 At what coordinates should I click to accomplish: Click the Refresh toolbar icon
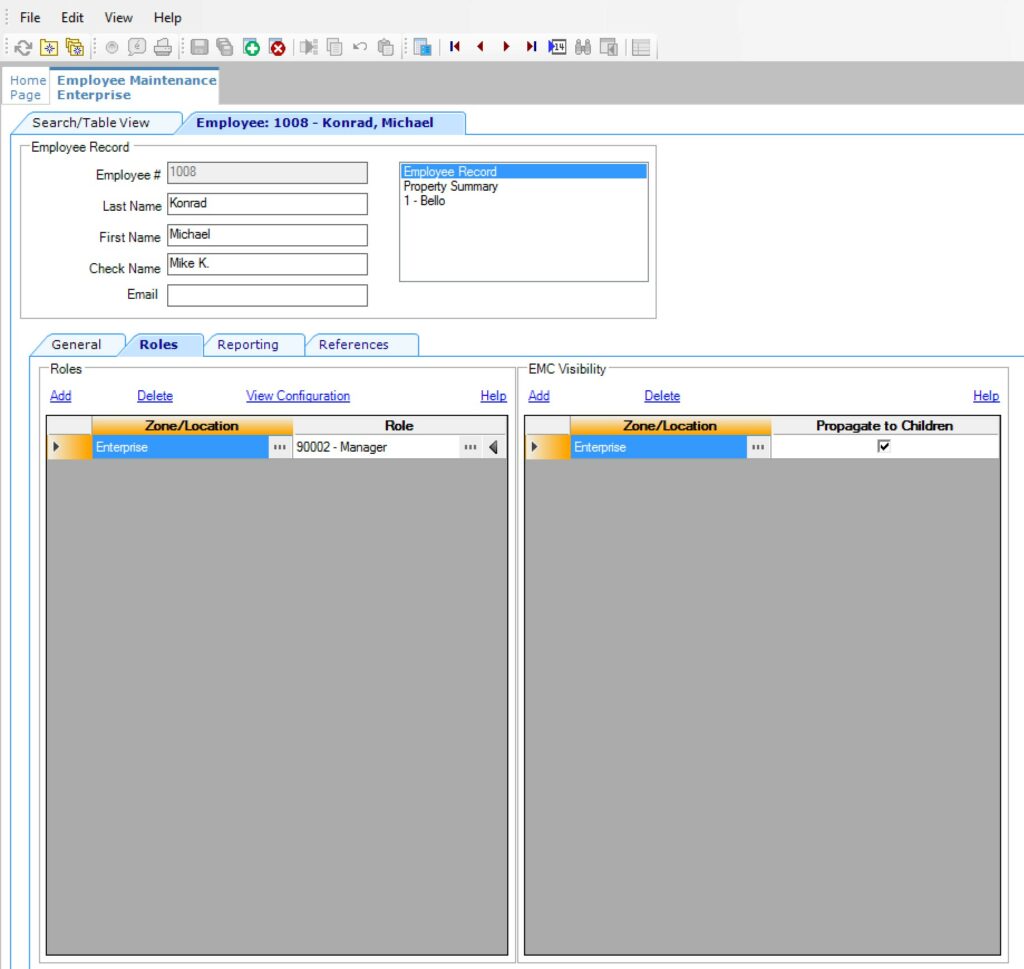click(x=24, y=47)
